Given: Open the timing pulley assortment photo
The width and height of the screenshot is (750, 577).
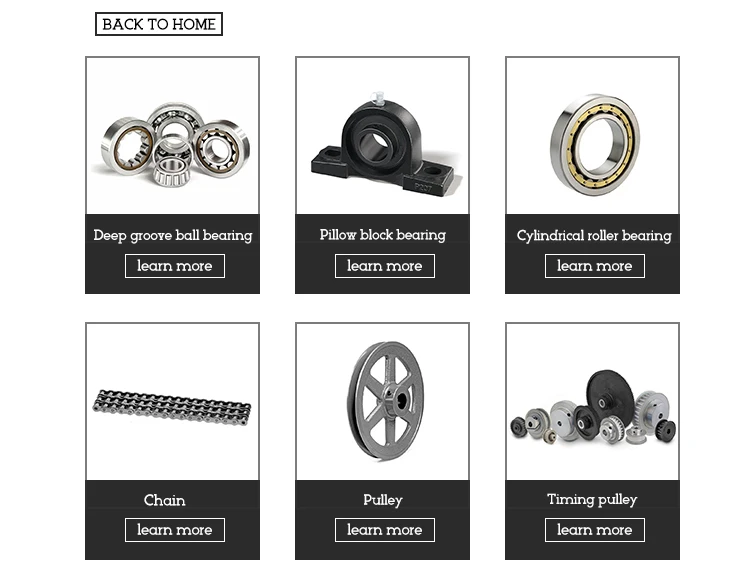Looking at the screenshot, I should (x=592, y=401).
